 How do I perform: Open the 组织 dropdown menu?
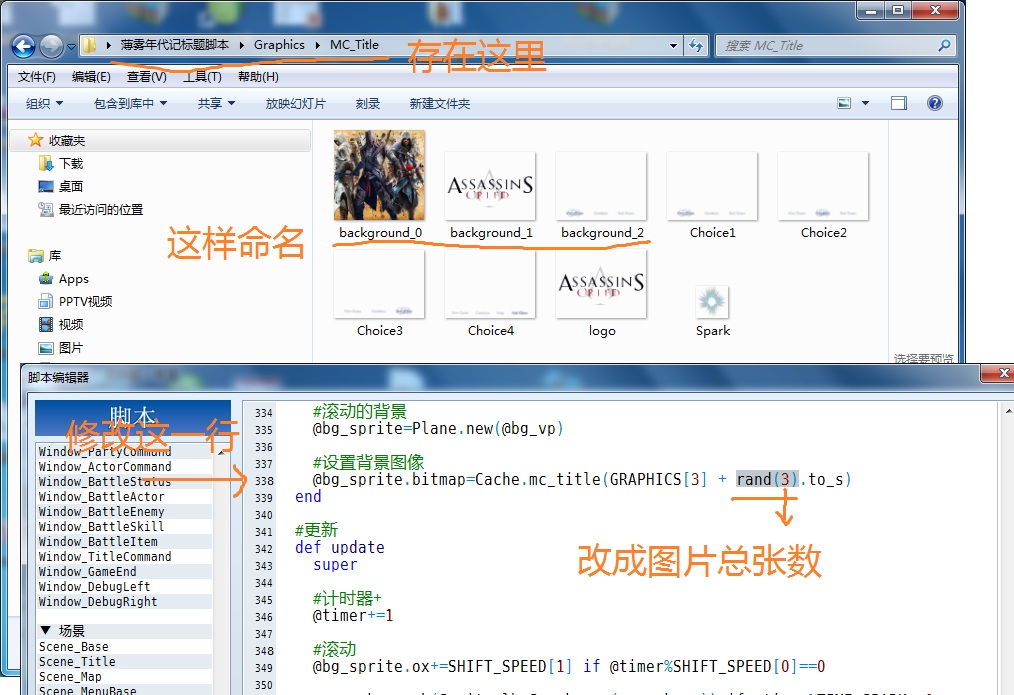[x=44, y=103]
